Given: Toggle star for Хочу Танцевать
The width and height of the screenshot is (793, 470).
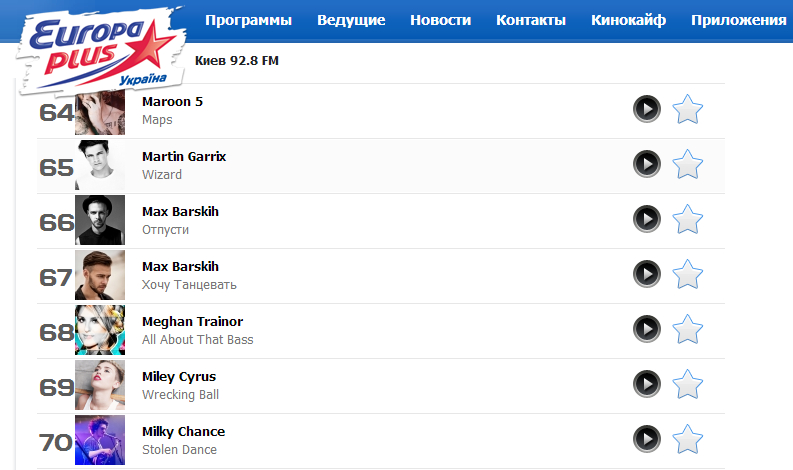Looking at the screenshot, I should (688, 274).
